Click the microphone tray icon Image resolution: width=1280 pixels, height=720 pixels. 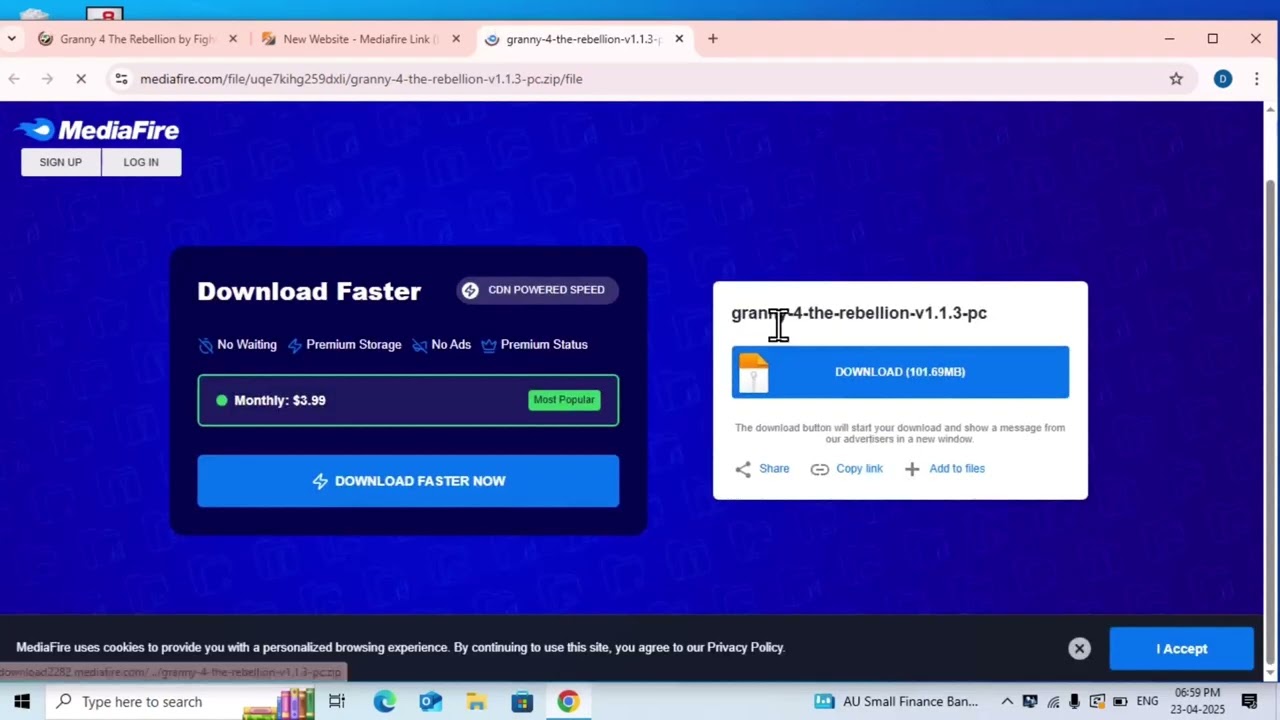pos(1075,701)
